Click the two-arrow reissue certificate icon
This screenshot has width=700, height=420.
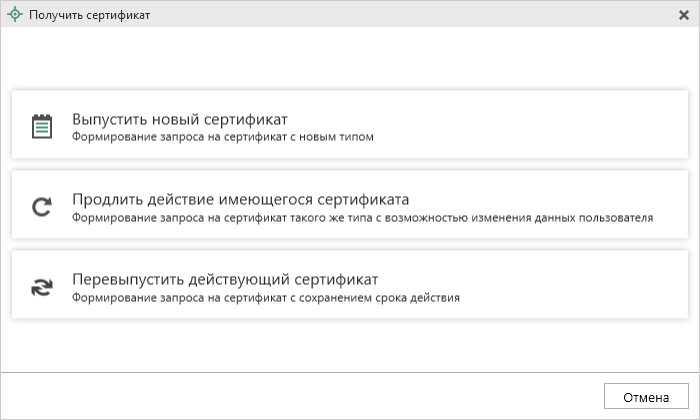click(41, 287)
